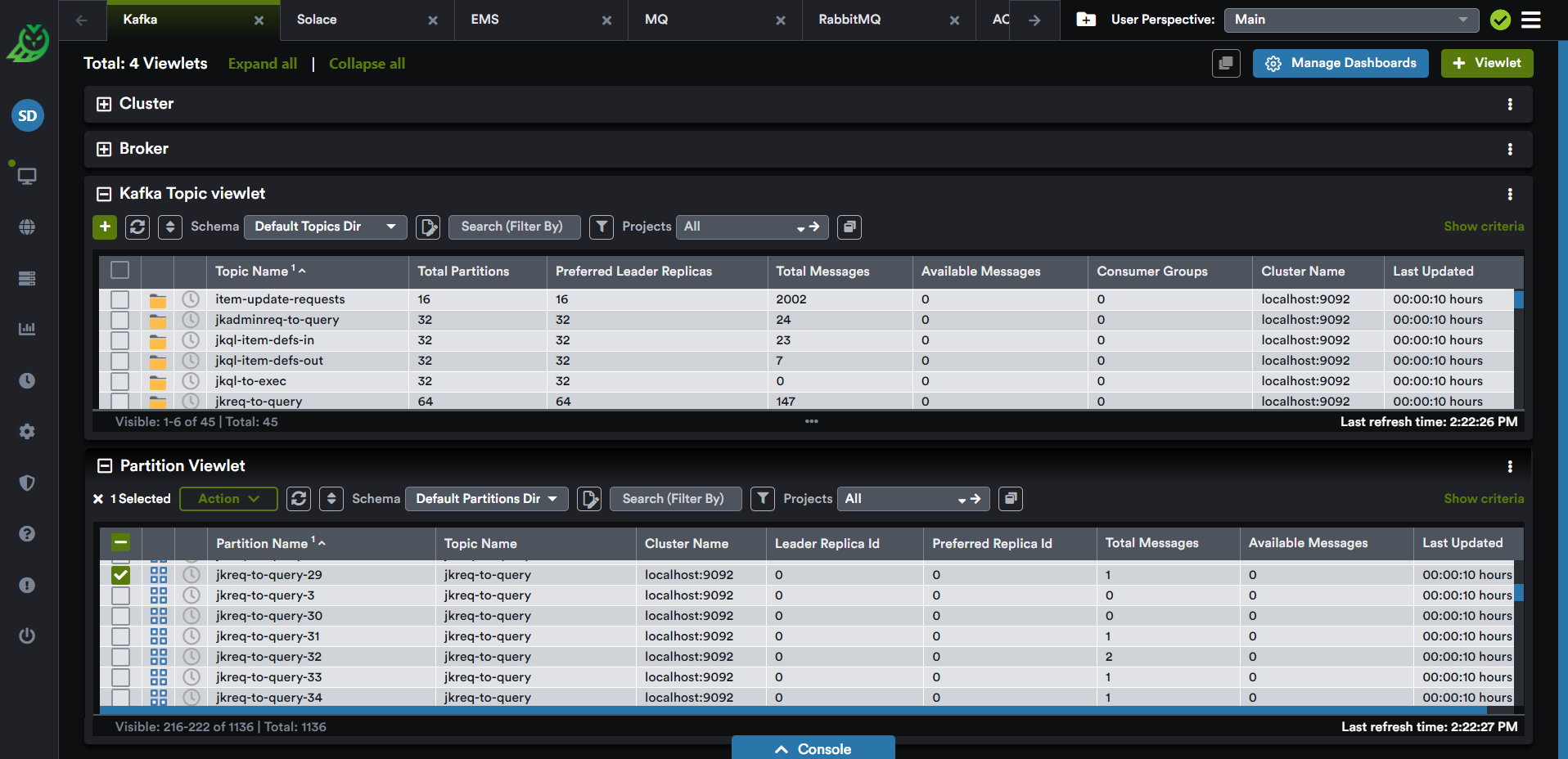Switch to the MQ tab

656,20
